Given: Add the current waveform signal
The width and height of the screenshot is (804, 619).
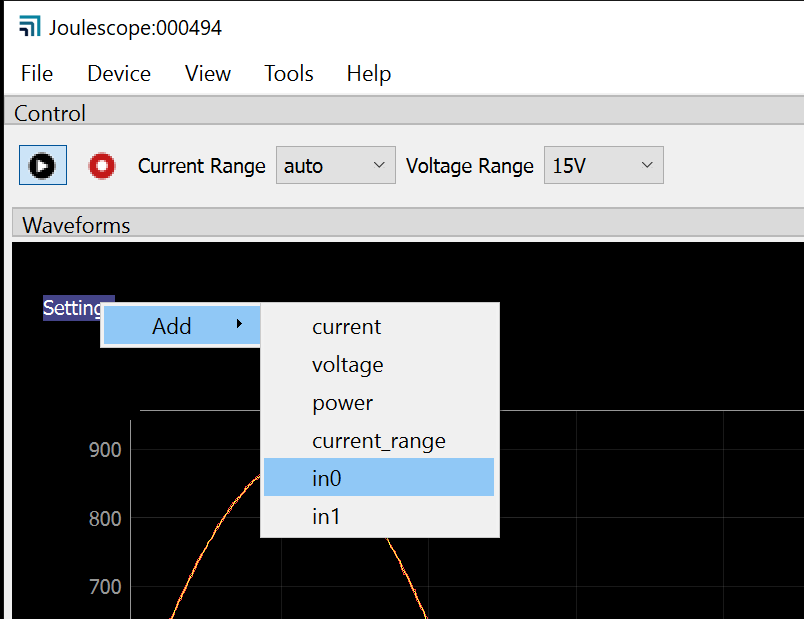Looking at the screenshot, I should click(379, 327).
